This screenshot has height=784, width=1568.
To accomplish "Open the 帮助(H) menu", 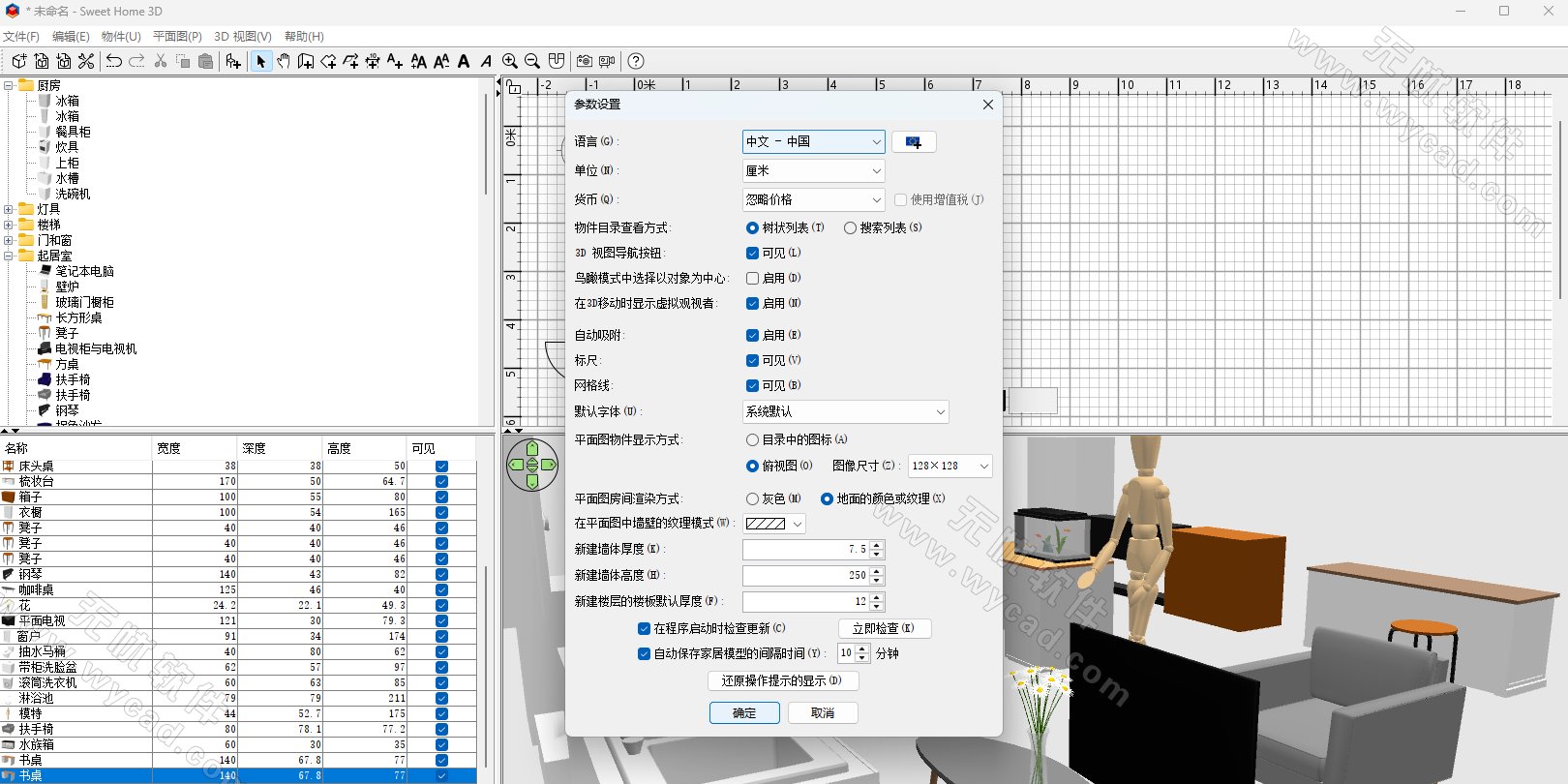I will click(304, 36).
